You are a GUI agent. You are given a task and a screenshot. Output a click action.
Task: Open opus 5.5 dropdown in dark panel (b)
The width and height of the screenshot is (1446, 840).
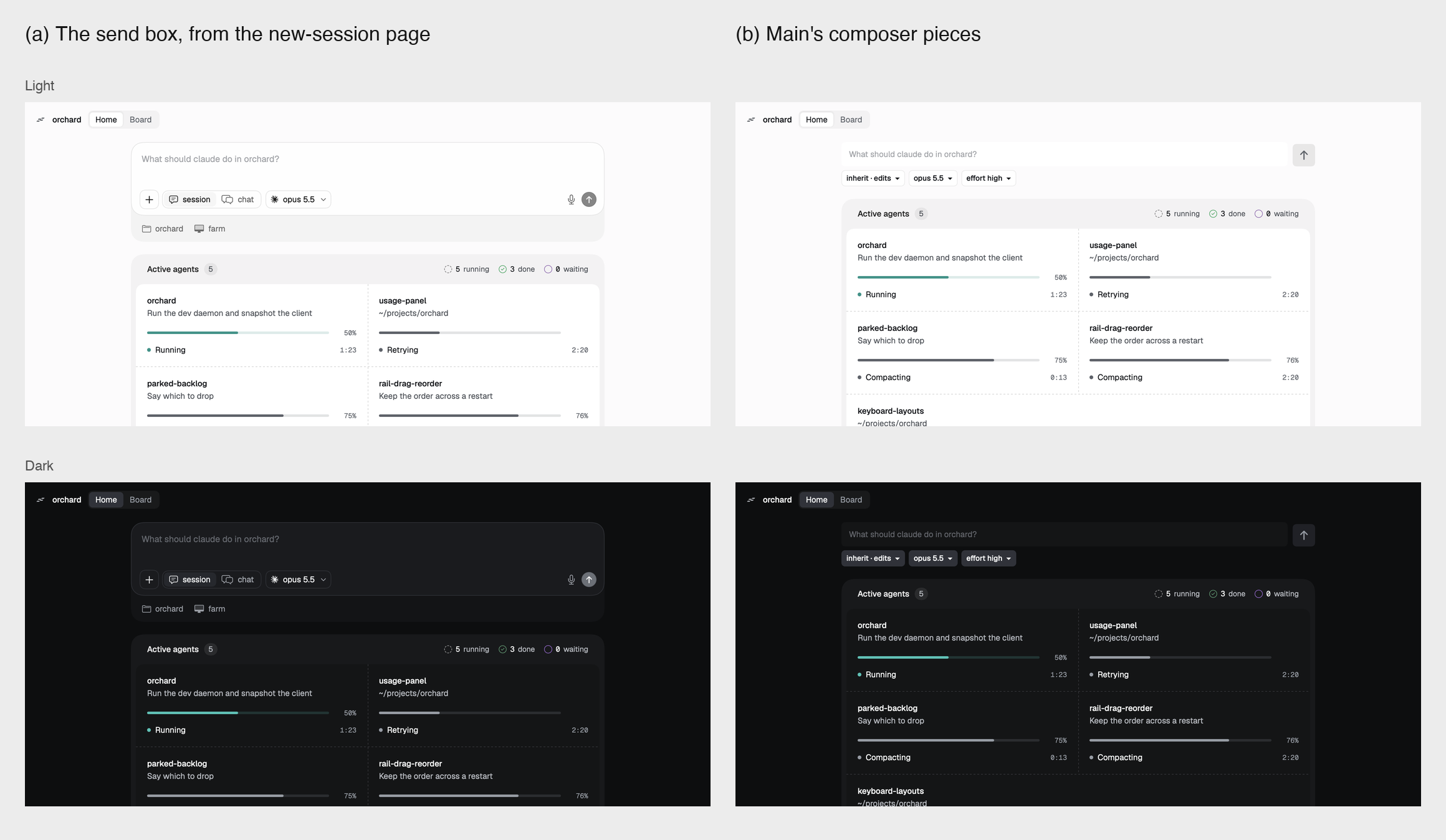(x=932, y=558)
